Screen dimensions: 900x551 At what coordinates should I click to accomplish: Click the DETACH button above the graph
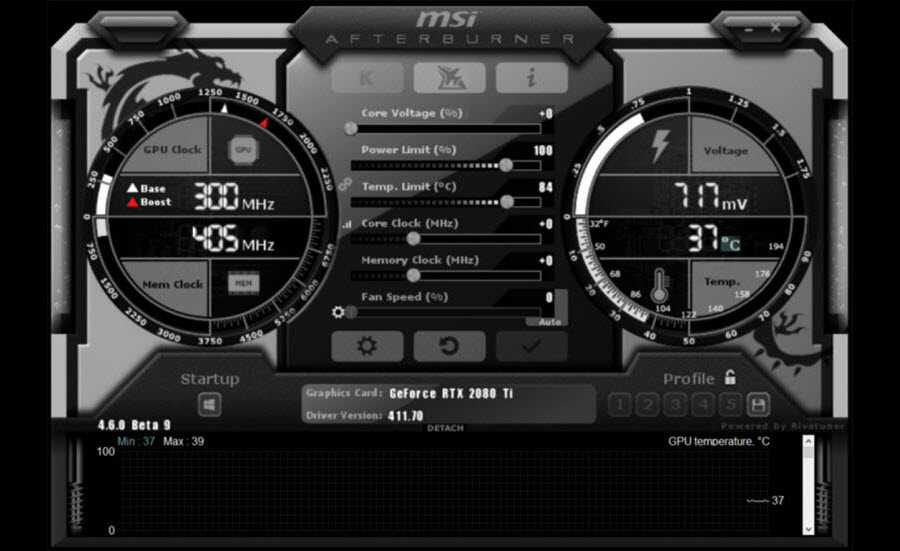click(445, 428)
